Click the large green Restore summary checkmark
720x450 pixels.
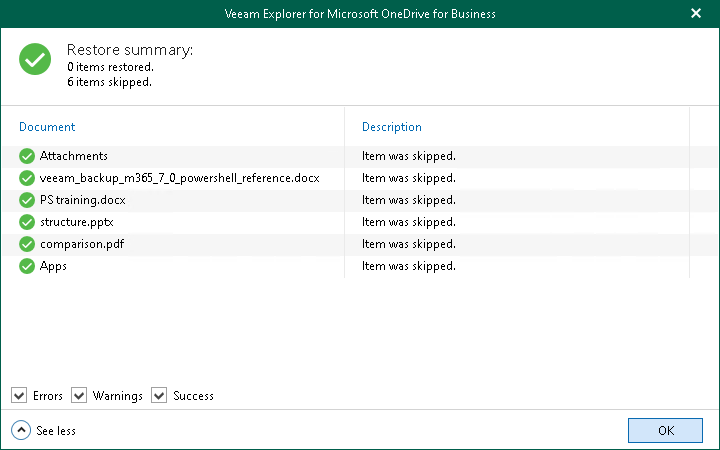point(36,60)
